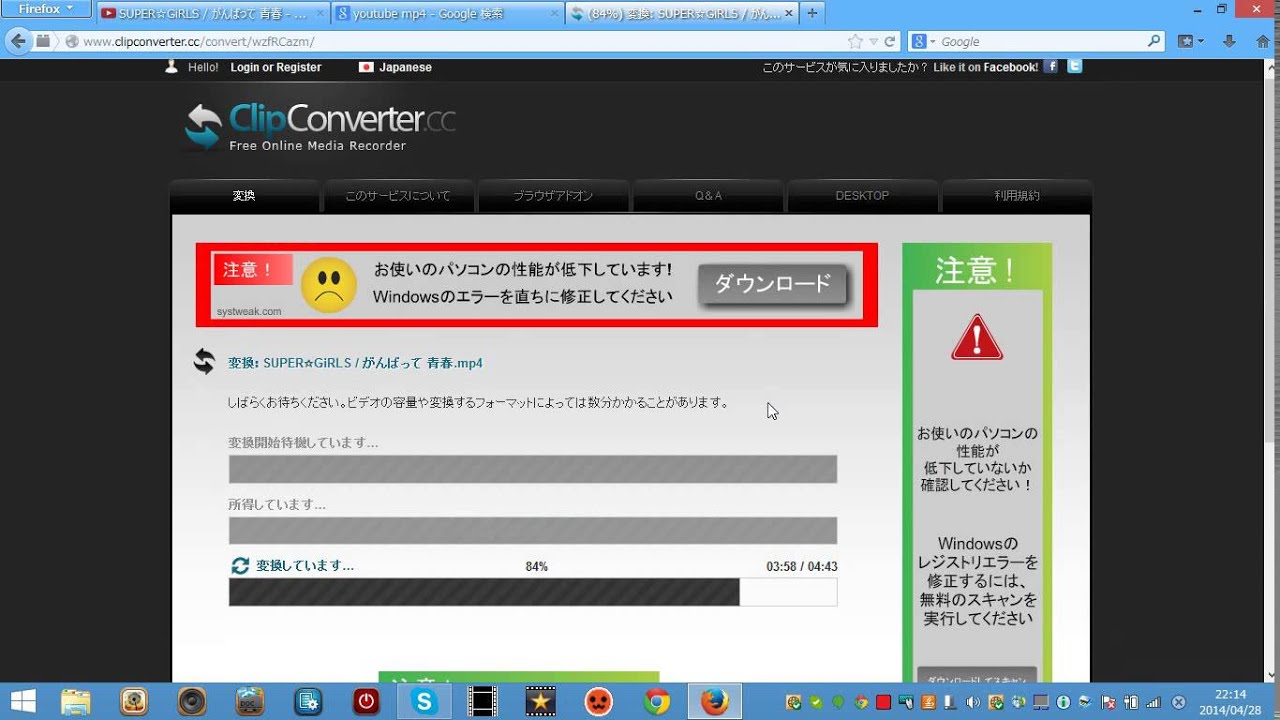The width and height of the screenshot is (1280, 720).
Task: Open the Twitter icon in header
Action: (x=1075, y=67)
